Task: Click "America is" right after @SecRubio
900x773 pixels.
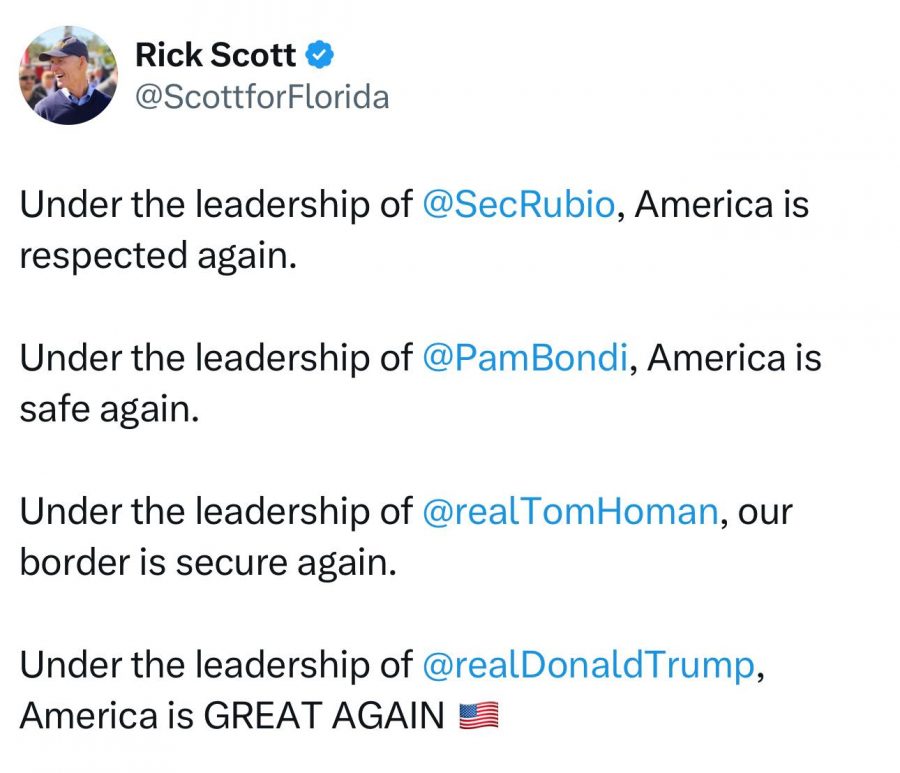Action: pos(721,205)
